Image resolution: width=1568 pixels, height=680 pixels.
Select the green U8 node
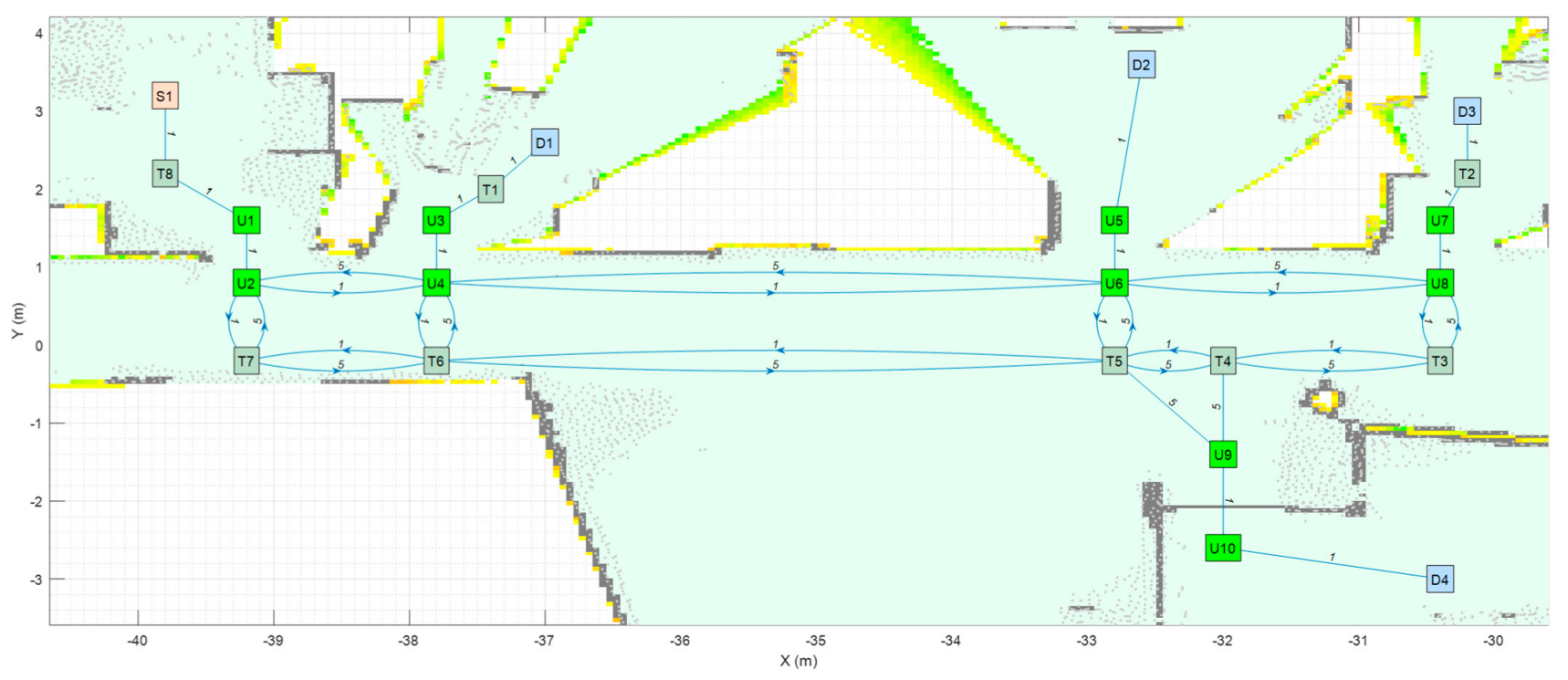pos(1439,283)
